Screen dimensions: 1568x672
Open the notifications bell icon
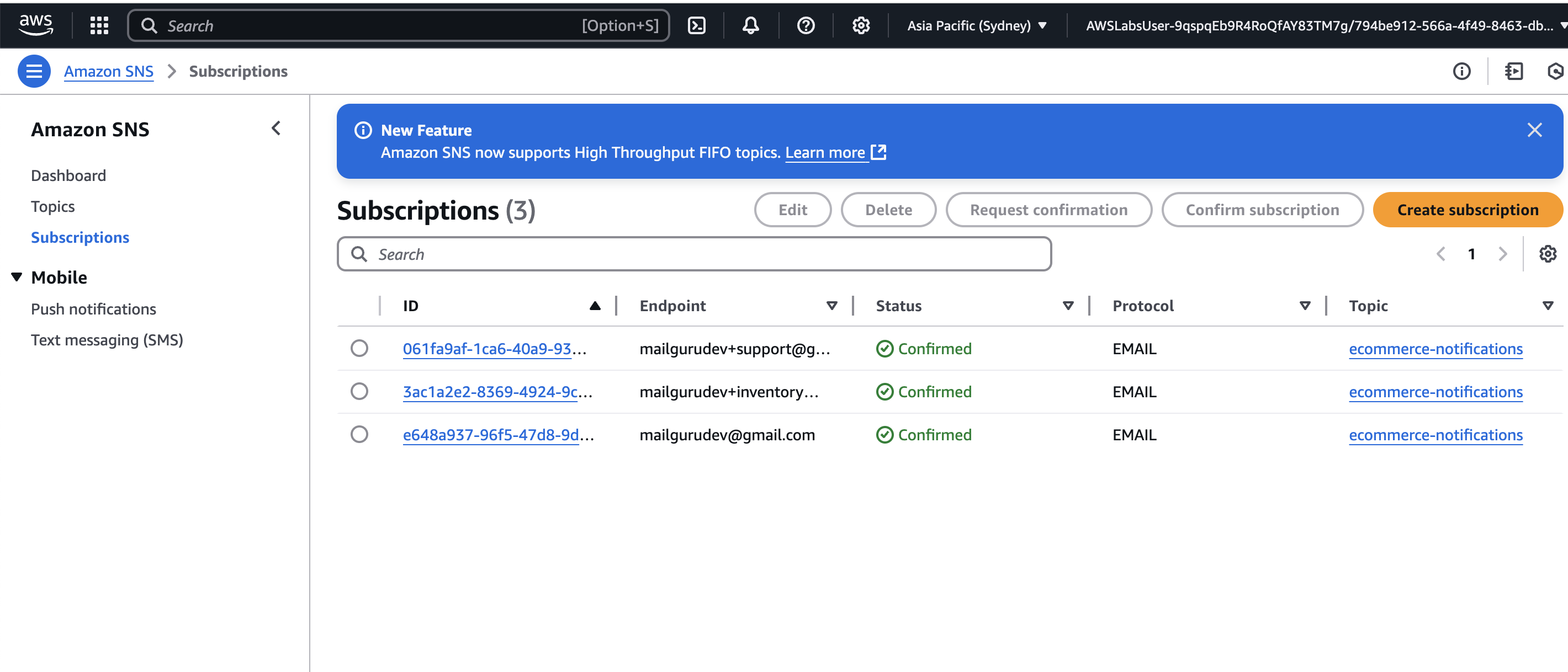point(750,25)
